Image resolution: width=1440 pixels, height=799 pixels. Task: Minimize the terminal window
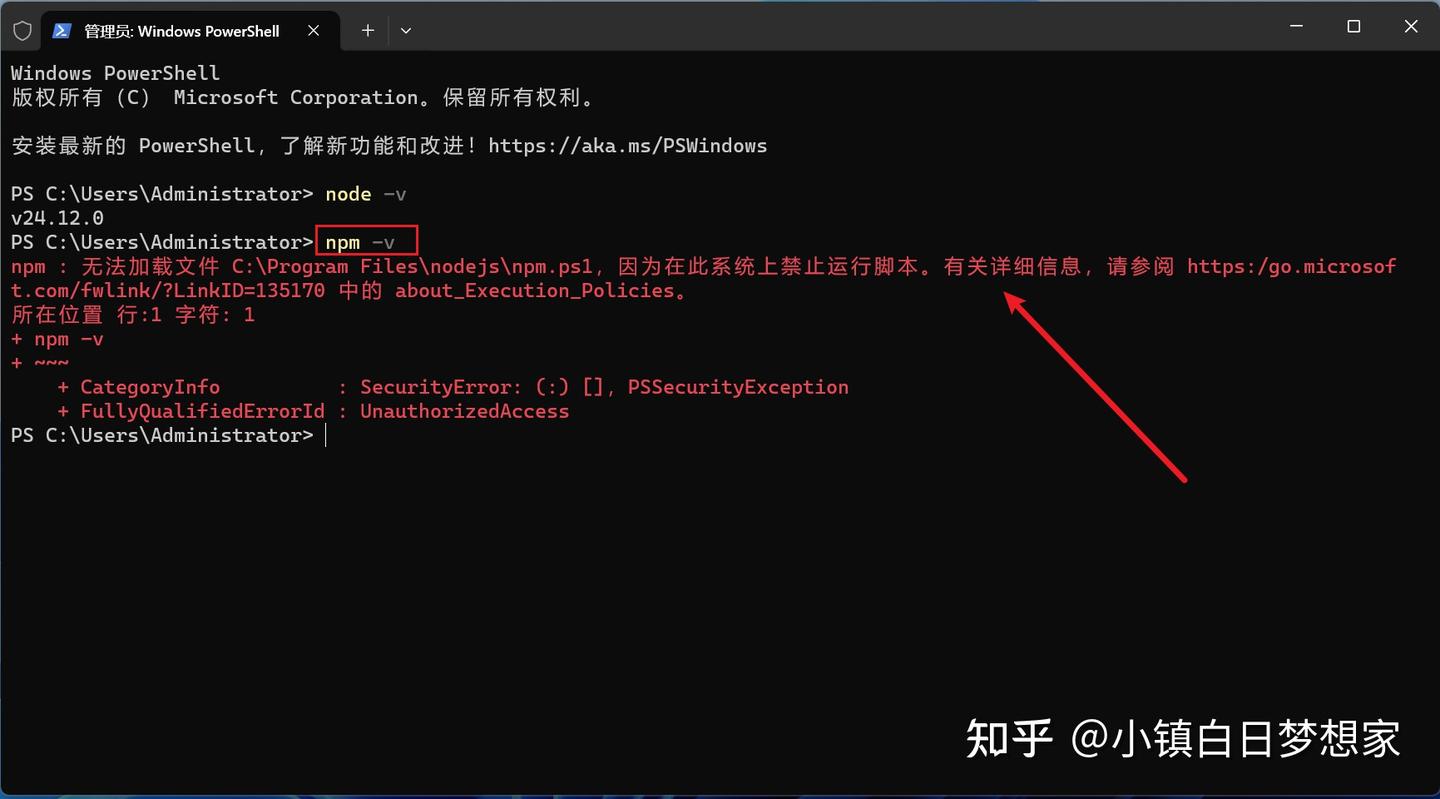pyautogui.click(x=1296, y=28)
